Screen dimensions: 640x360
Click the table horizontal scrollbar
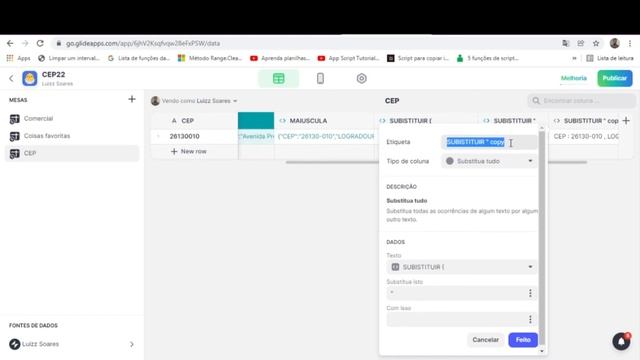tap(333, 162)
